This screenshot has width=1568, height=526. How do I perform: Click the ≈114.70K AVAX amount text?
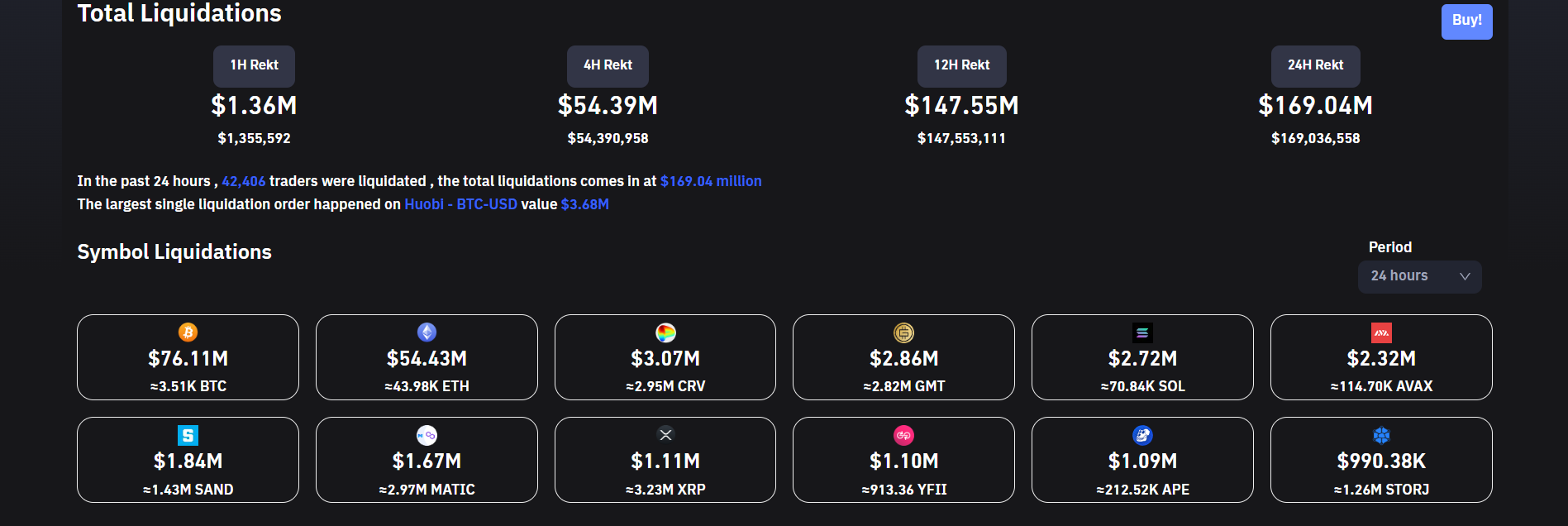click(1381, 386)
